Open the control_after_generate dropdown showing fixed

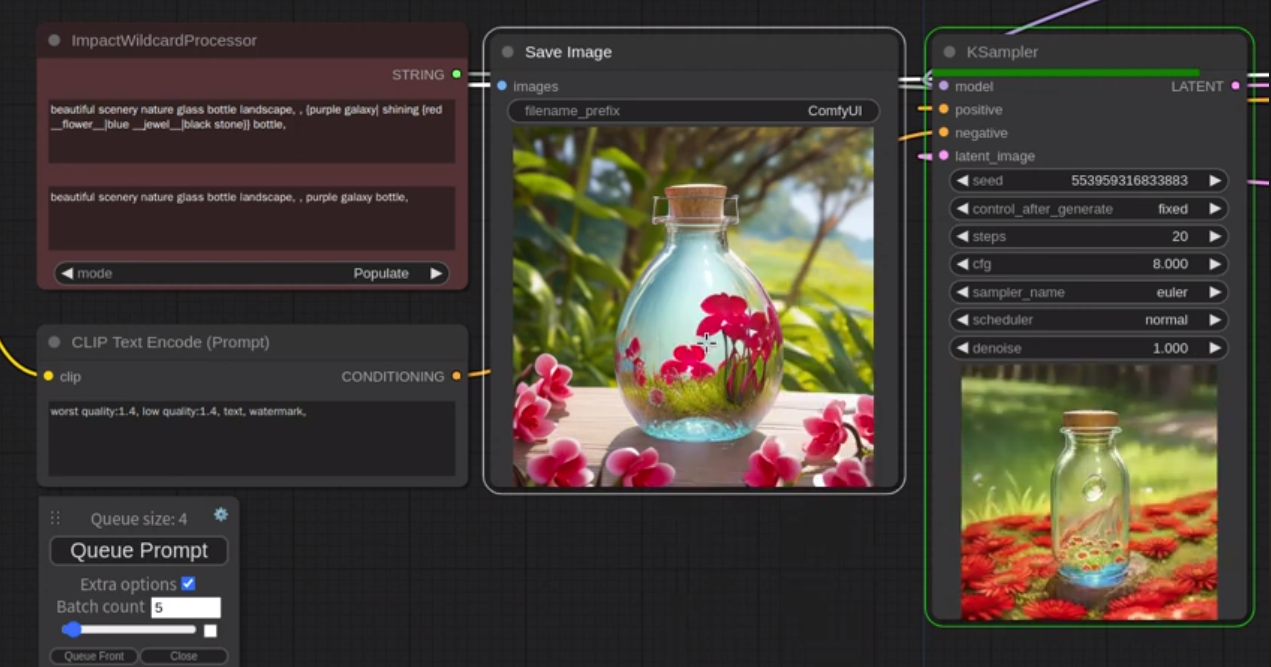[1088, 209]
